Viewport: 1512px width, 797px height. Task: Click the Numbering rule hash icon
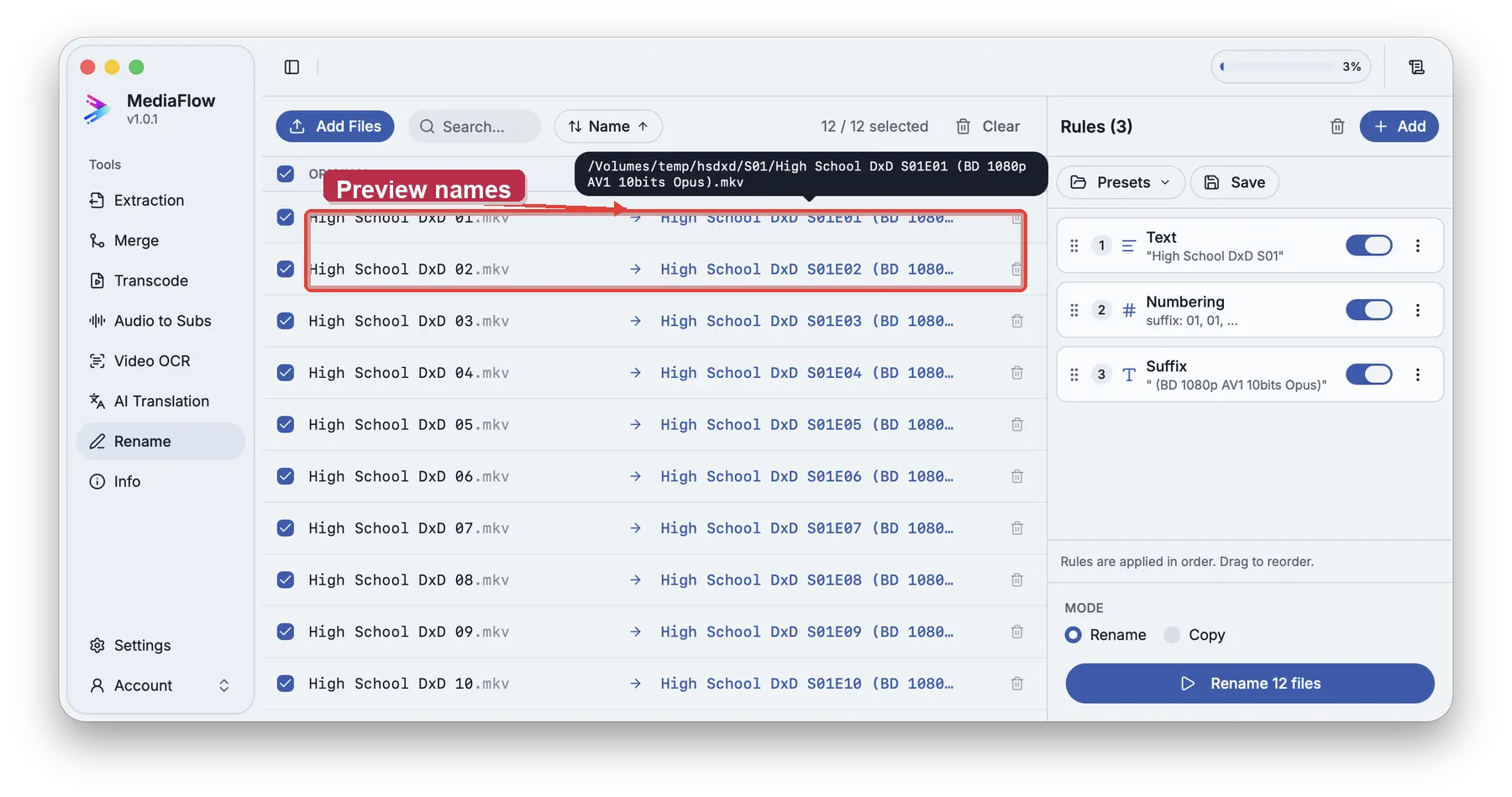[x=1129, y=311]
